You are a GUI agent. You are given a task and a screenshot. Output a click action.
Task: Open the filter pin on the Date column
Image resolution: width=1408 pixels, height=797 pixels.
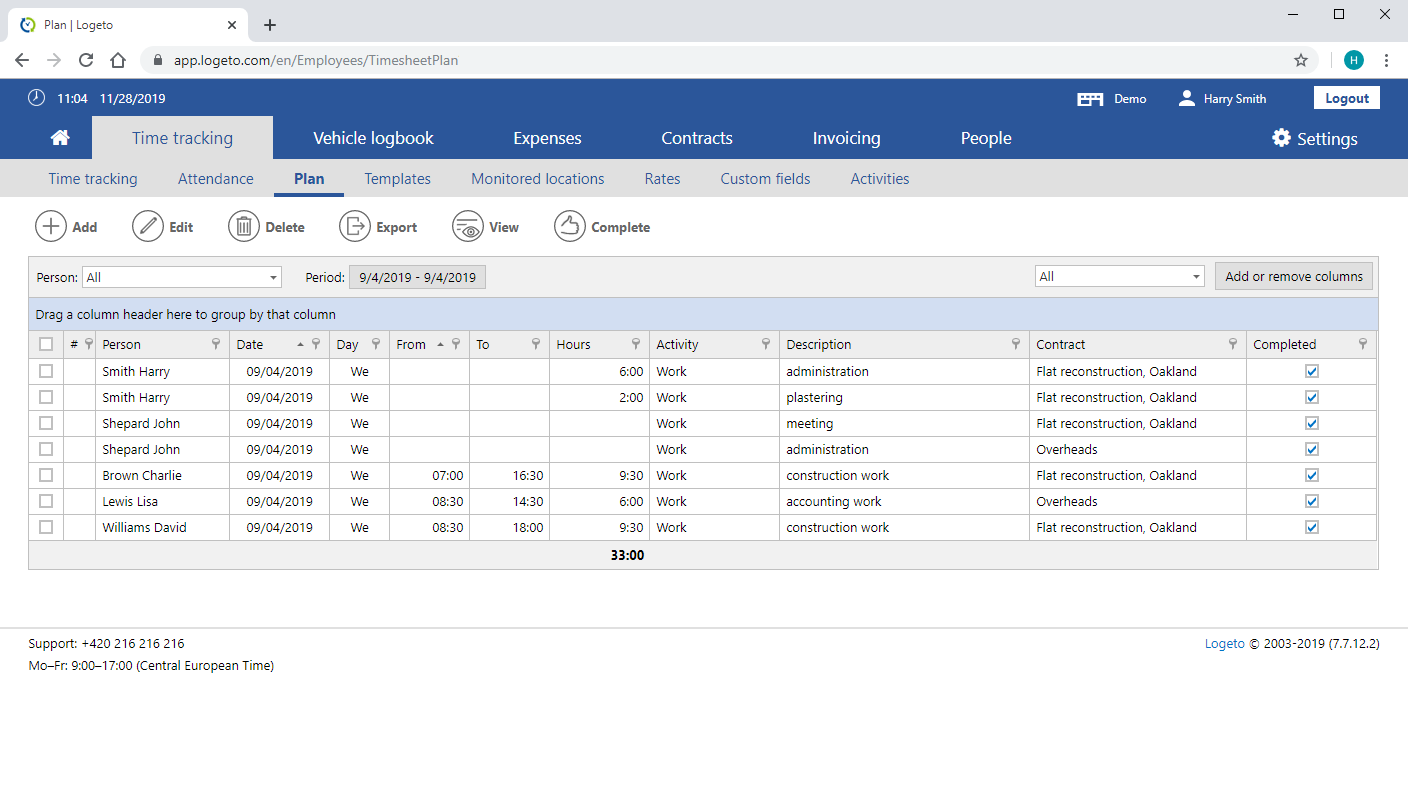[316, 344]
